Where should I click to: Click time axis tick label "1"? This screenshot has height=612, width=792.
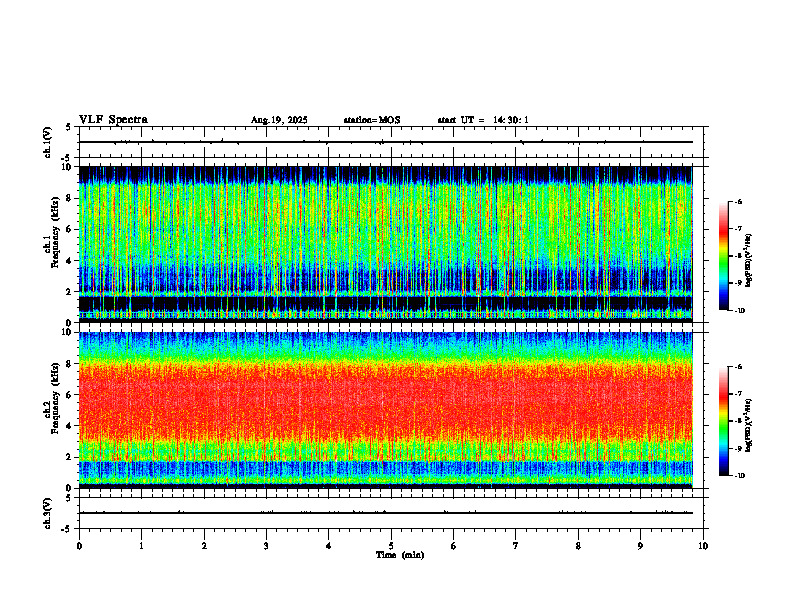coord(142,546)
